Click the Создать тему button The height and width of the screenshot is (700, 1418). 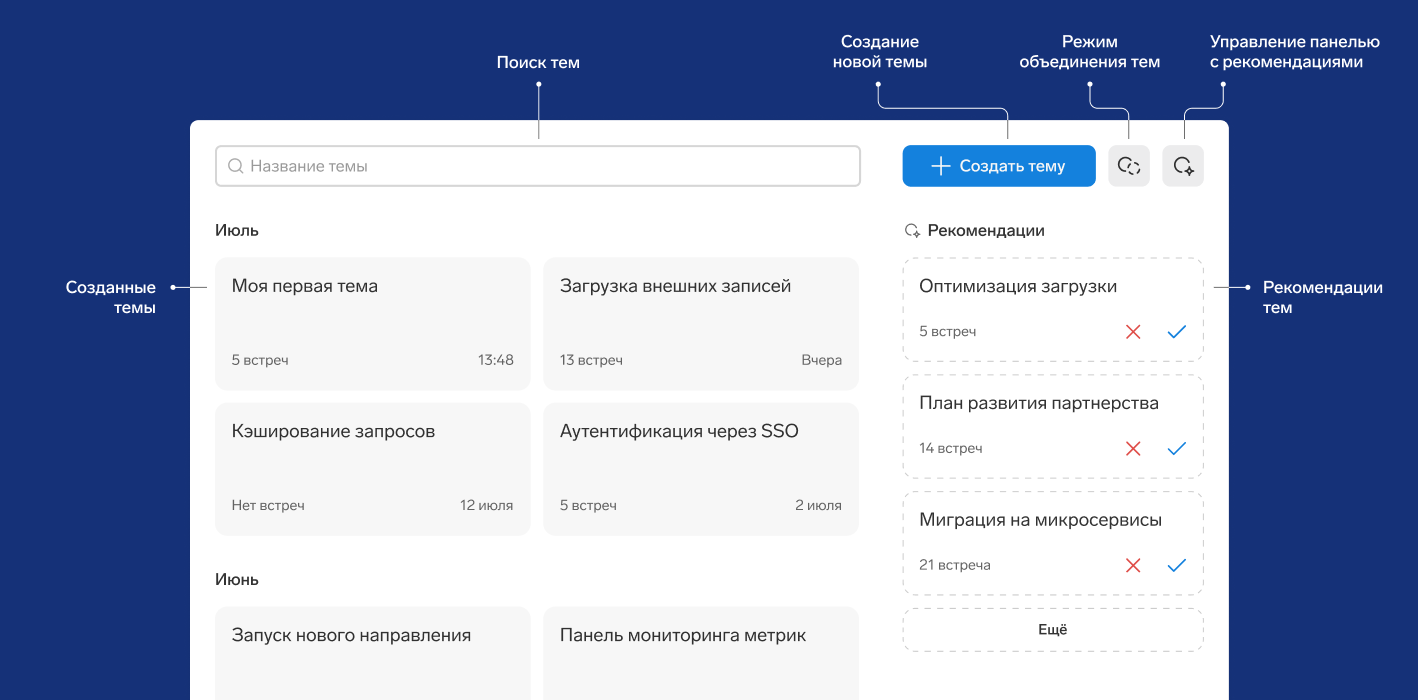[x=998, y=166]
